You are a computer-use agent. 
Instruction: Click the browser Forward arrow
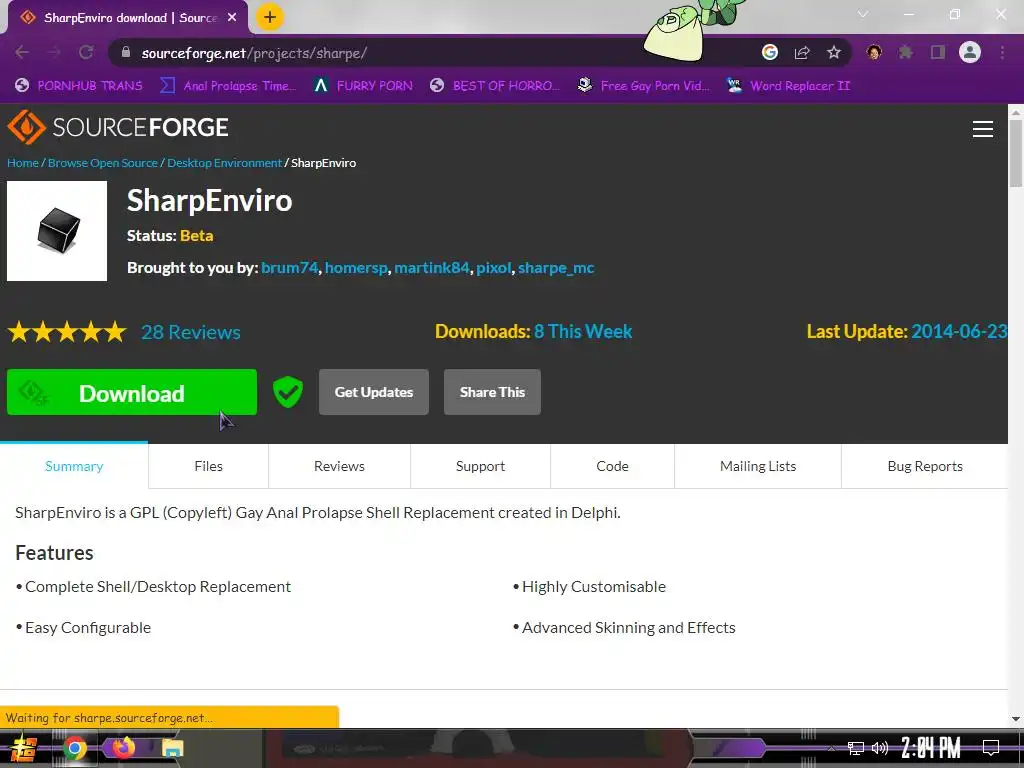[54, 53]
